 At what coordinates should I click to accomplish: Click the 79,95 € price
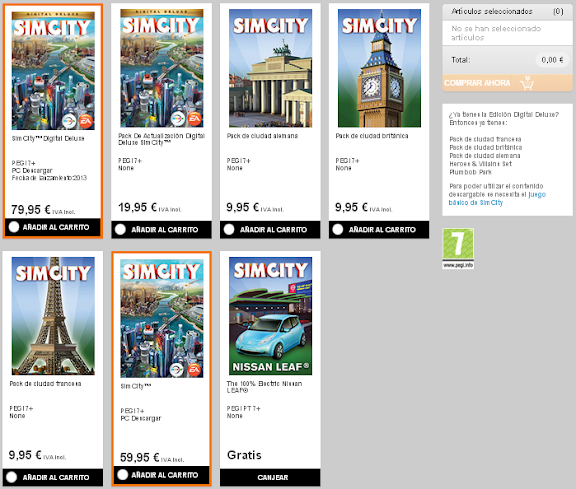(x=31, y=210)
